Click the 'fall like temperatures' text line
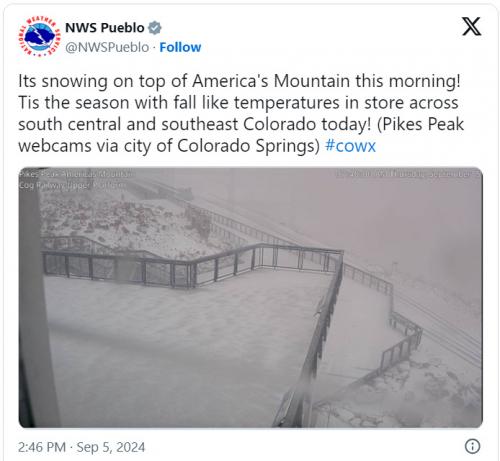Viewport: 500px width, 461px height. 238,102
